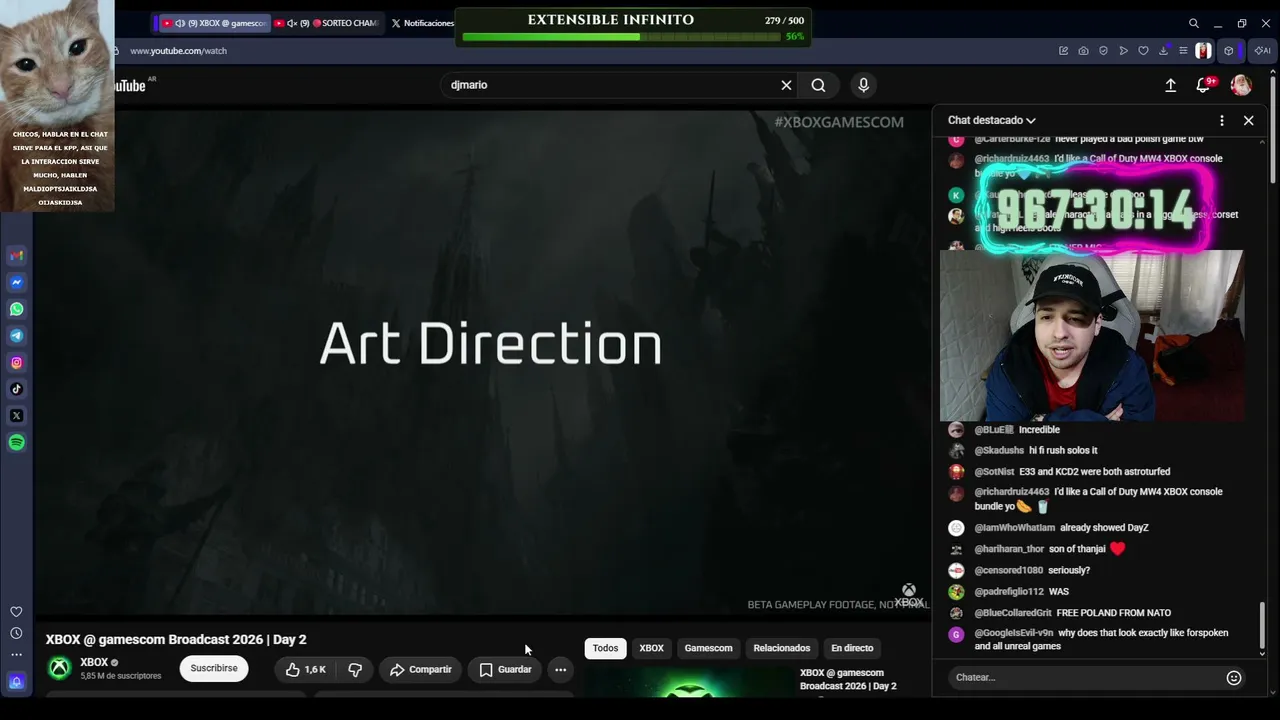Select the Gamescom filter chip
Viewport: 1280px width, 720px height.
pyautogui.click(x=708, y=648)
